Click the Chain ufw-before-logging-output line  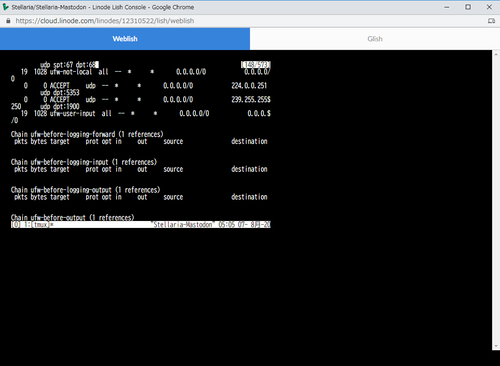[85, 190]
